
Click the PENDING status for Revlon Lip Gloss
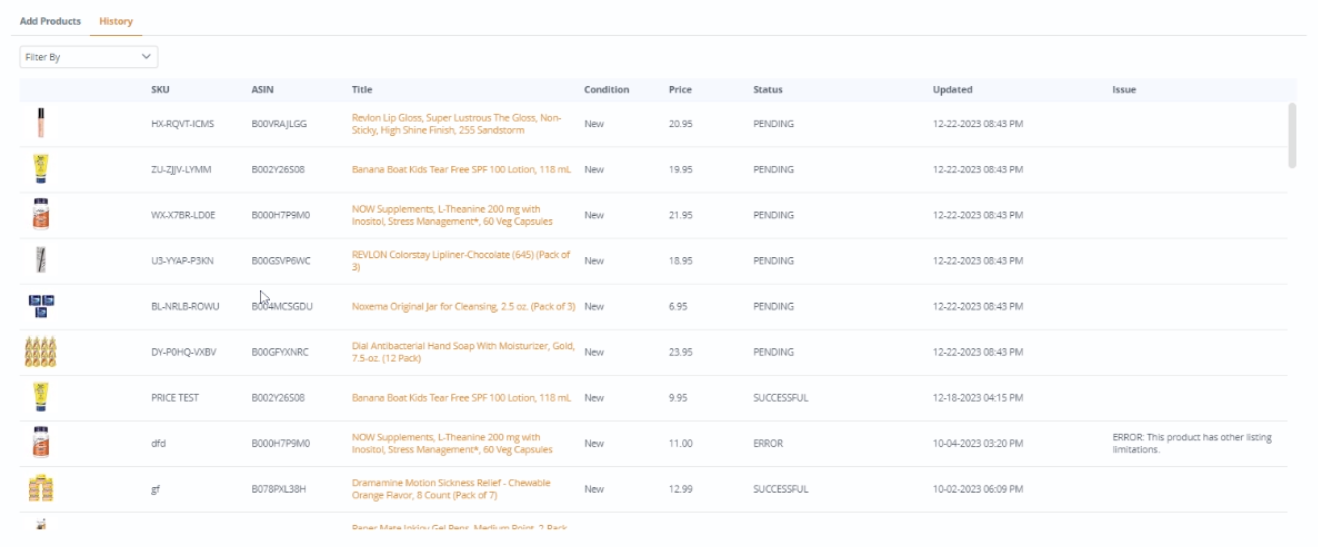pos(773,124)
